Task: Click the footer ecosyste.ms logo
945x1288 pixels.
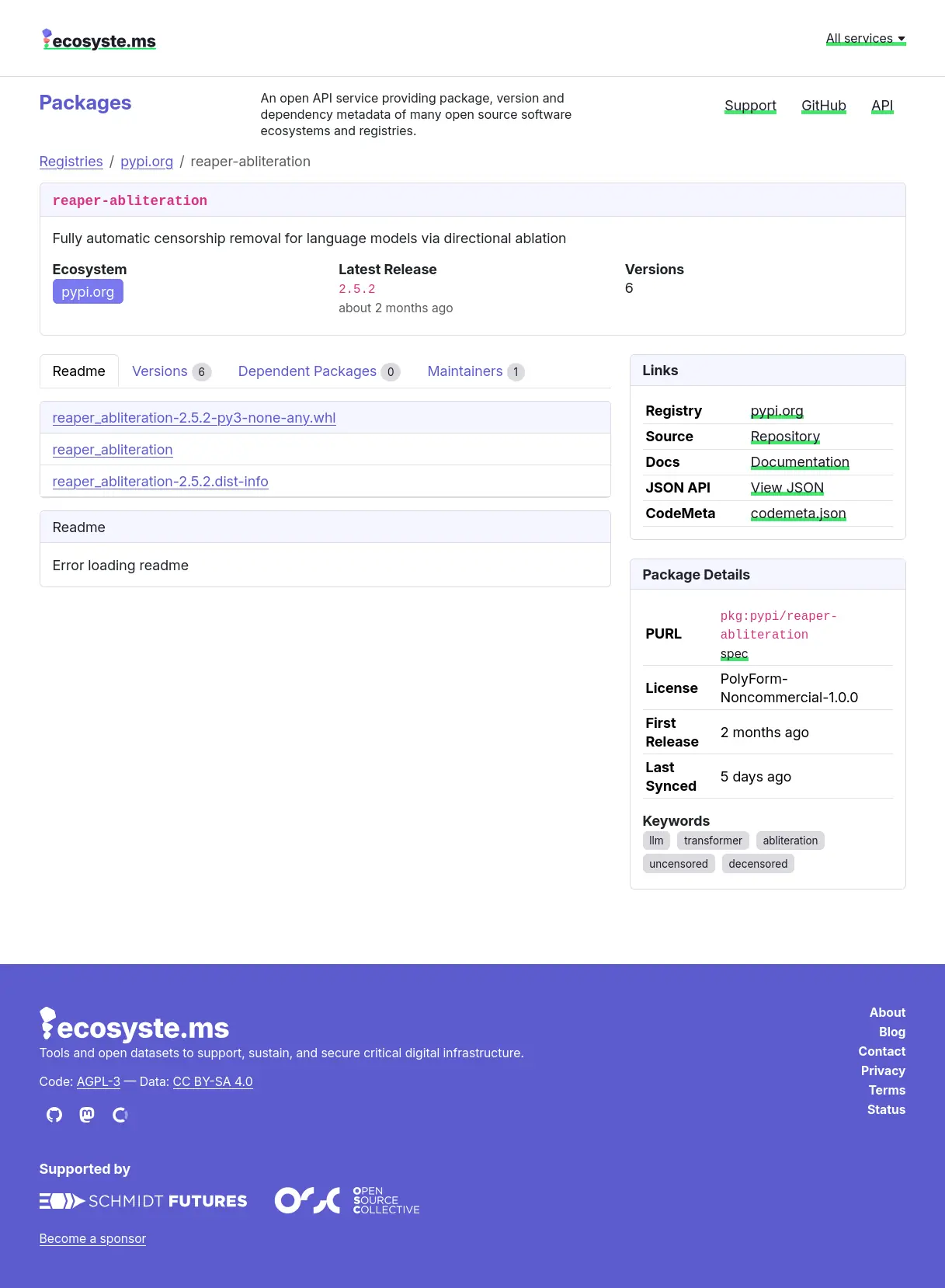Action: coord(134,1025)
